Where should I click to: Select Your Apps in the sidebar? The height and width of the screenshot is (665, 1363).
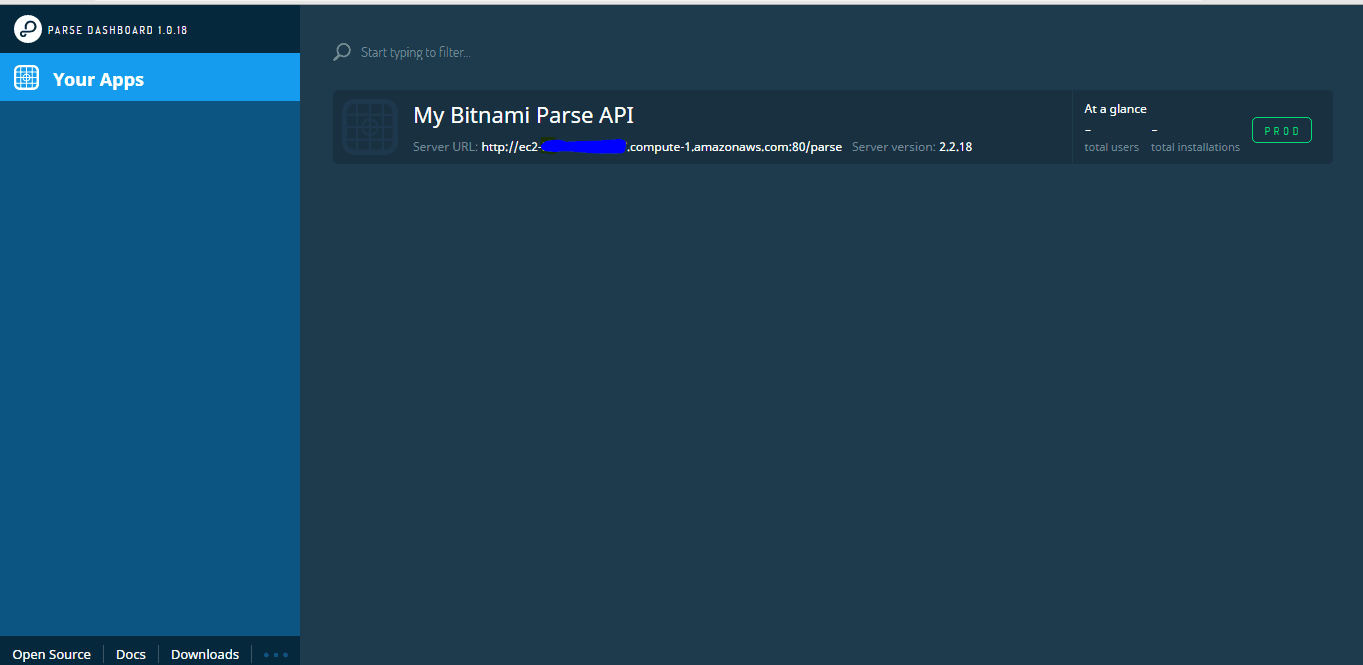pos(97,77)
